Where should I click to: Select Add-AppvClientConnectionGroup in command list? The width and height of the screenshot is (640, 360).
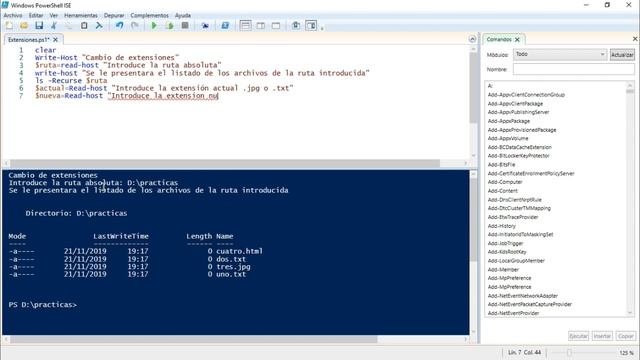(x=526, y=95)
